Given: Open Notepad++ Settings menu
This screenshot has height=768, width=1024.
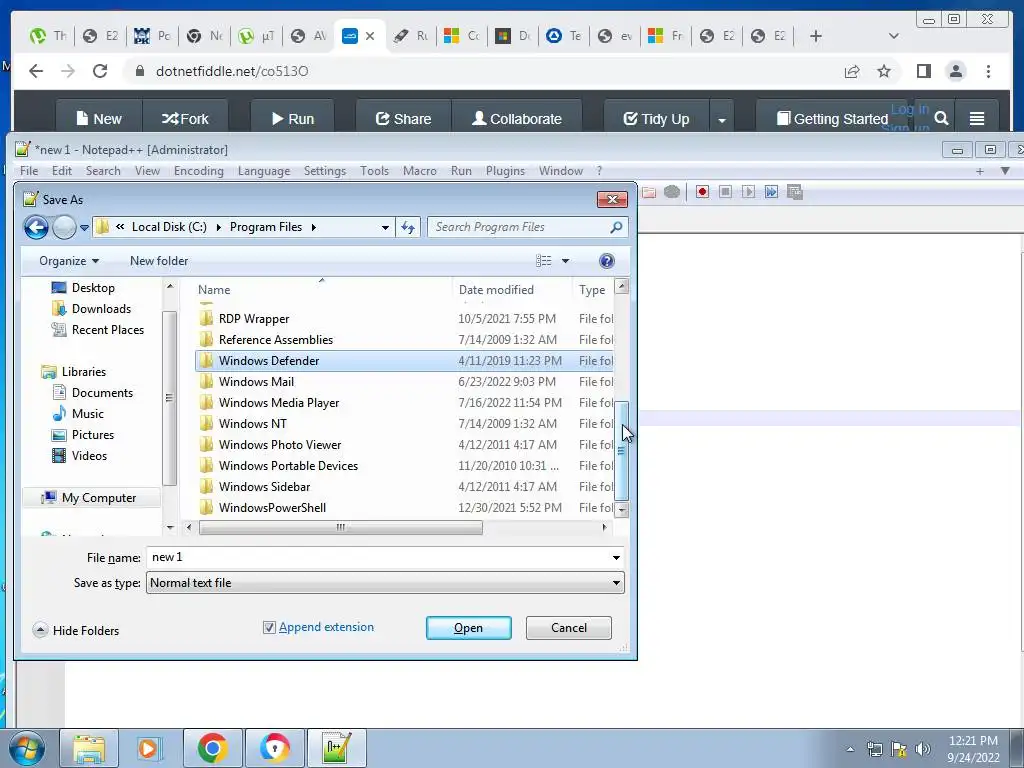Looking at the screenshot, I should click(325, 171).
